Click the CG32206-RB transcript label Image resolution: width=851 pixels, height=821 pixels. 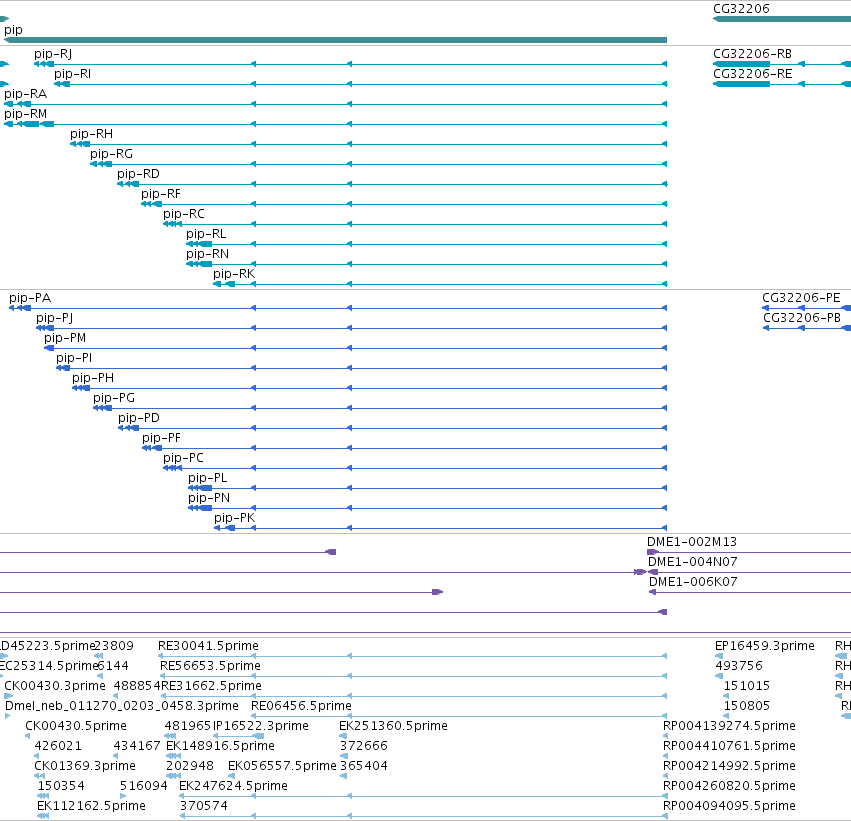click(752, 54)
